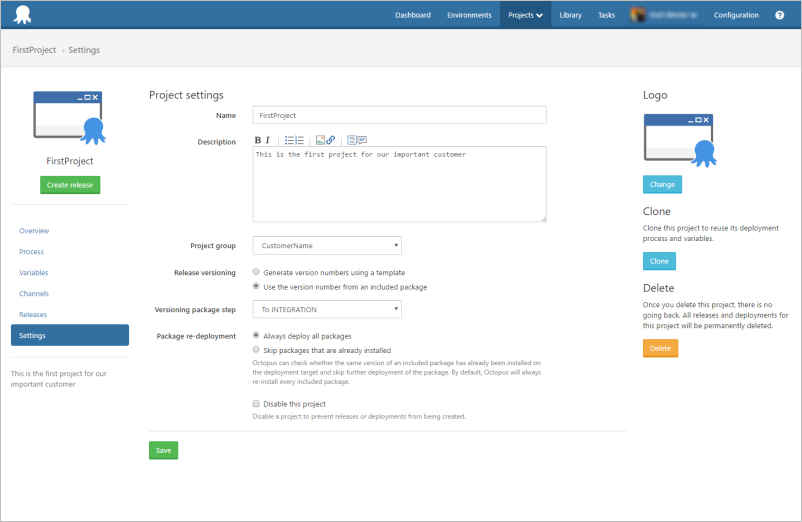Insert a bulleted list in description
Screen dimensions: 802x522
[x=289, y=141]
